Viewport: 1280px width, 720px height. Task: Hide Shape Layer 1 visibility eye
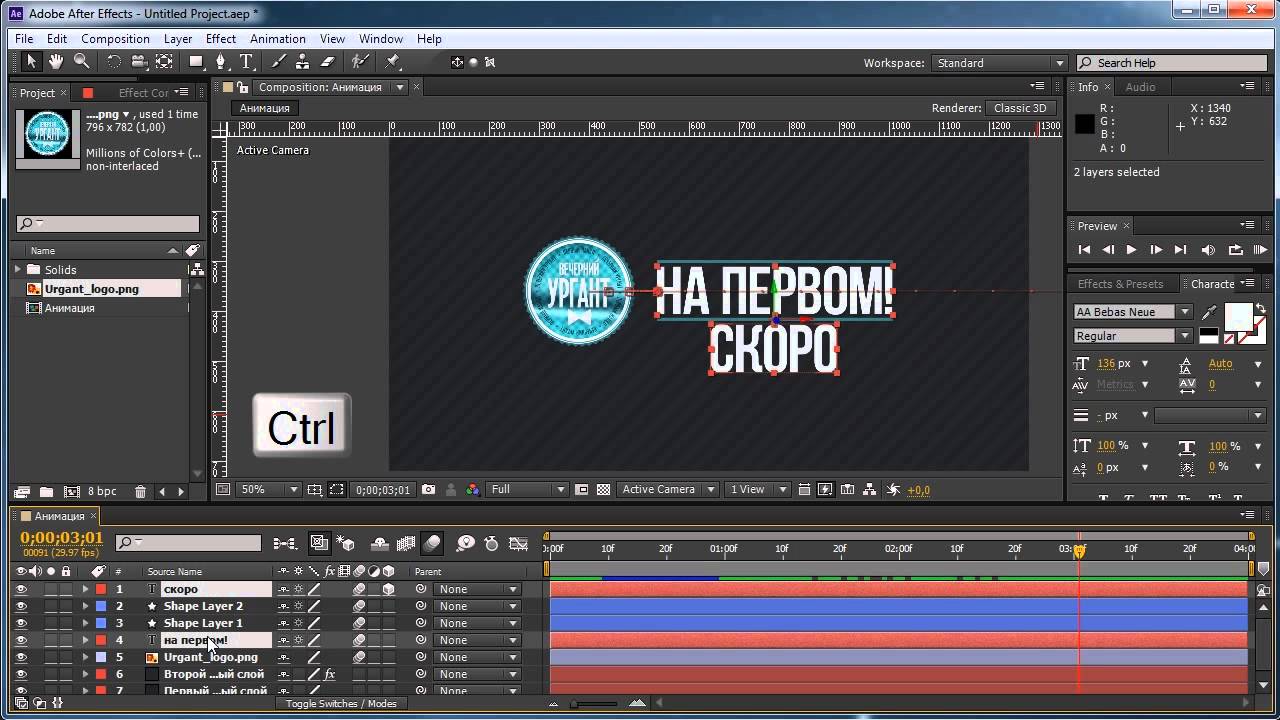(21, 623)
